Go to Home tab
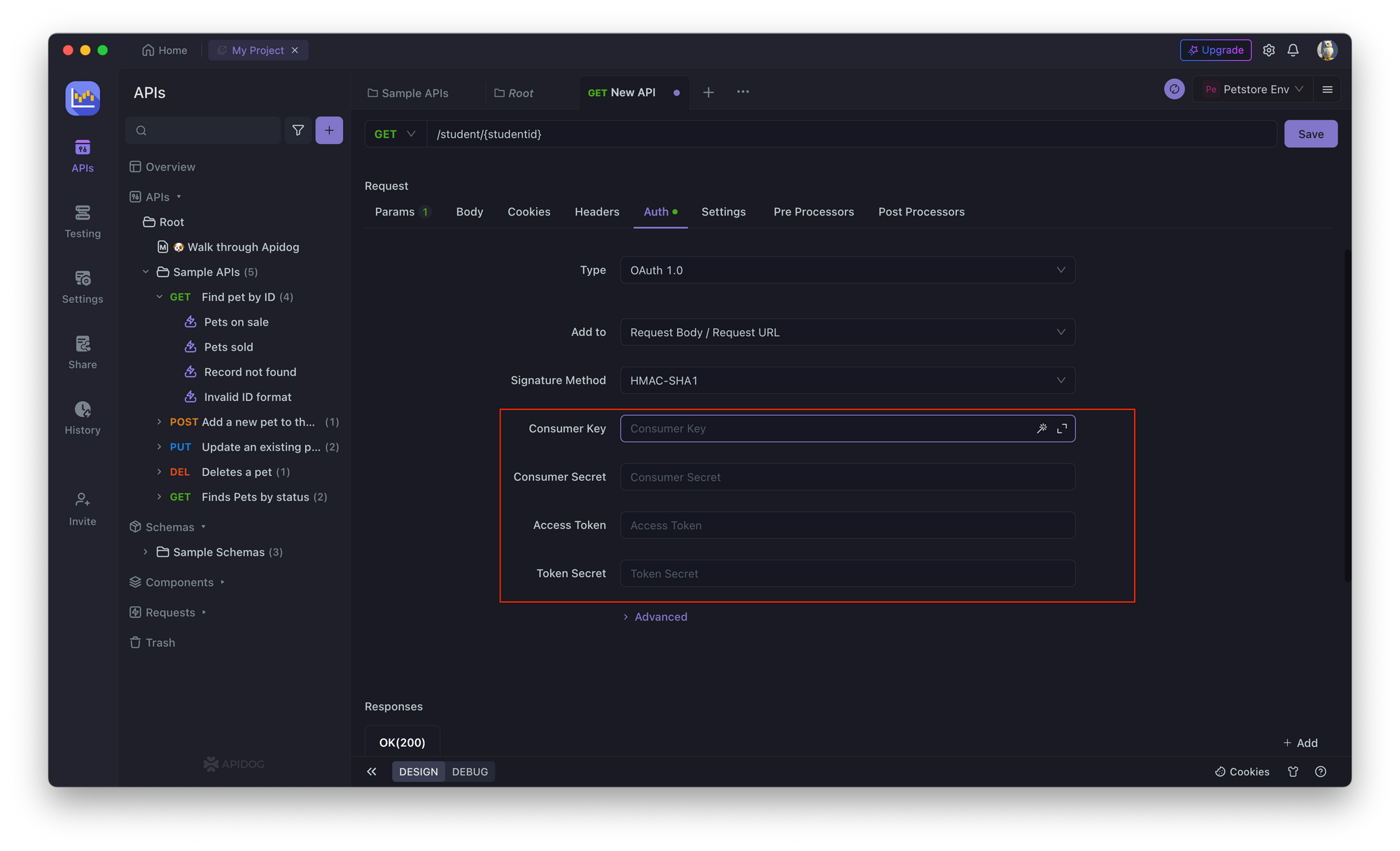This screenshot has width=1400, height=851. tap(164, 50)
